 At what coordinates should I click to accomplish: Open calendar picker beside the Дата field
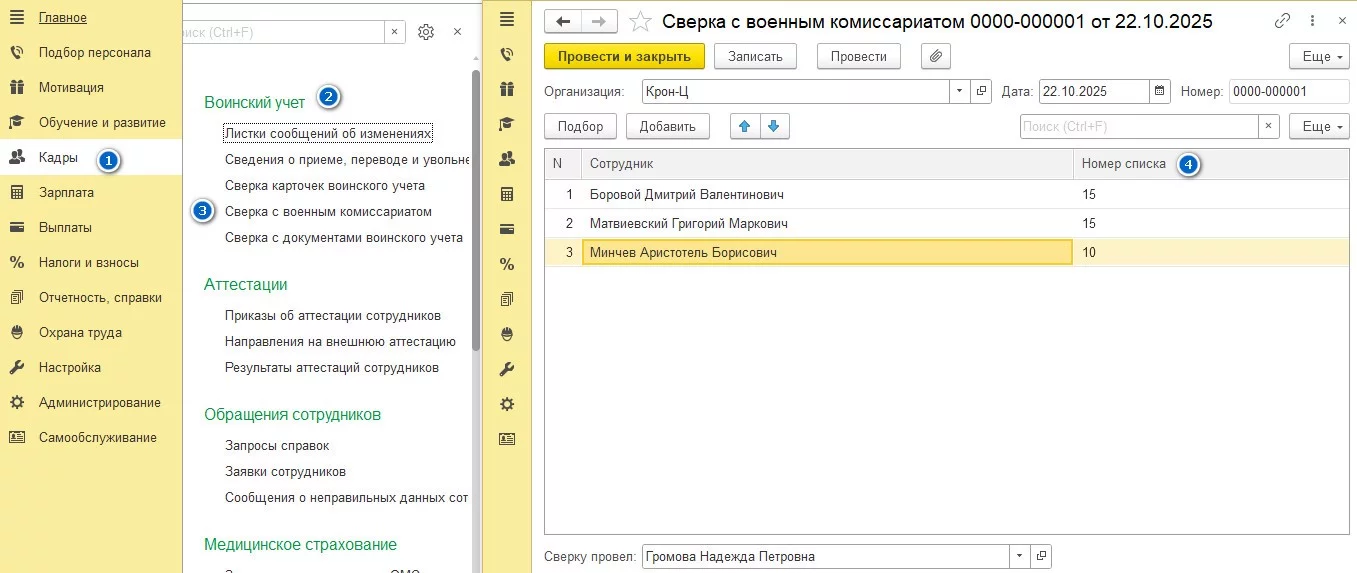(x=1161, y=91)
